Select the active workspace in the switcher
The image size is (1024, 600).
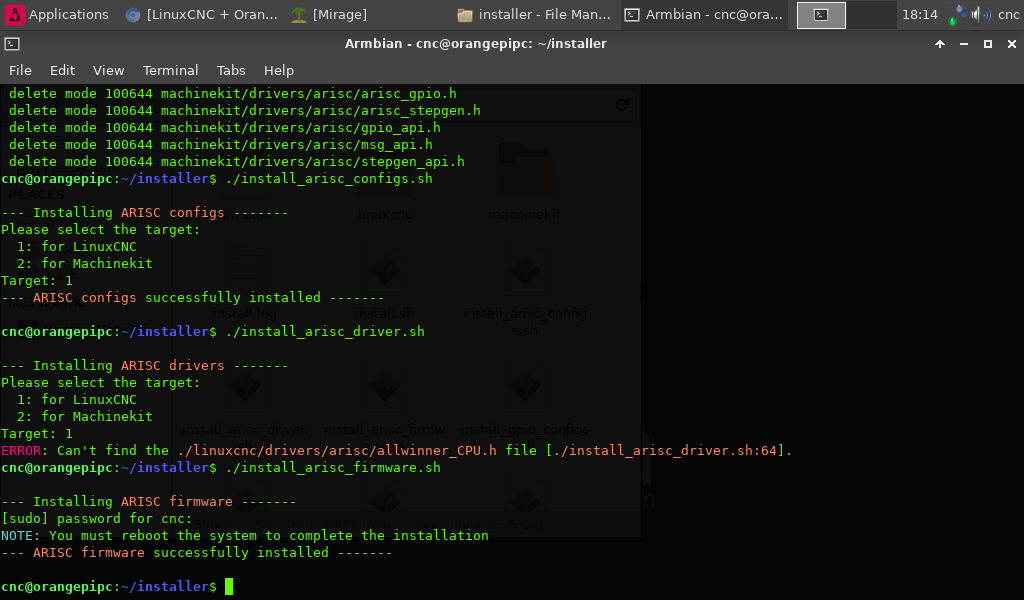coord(821,15)
